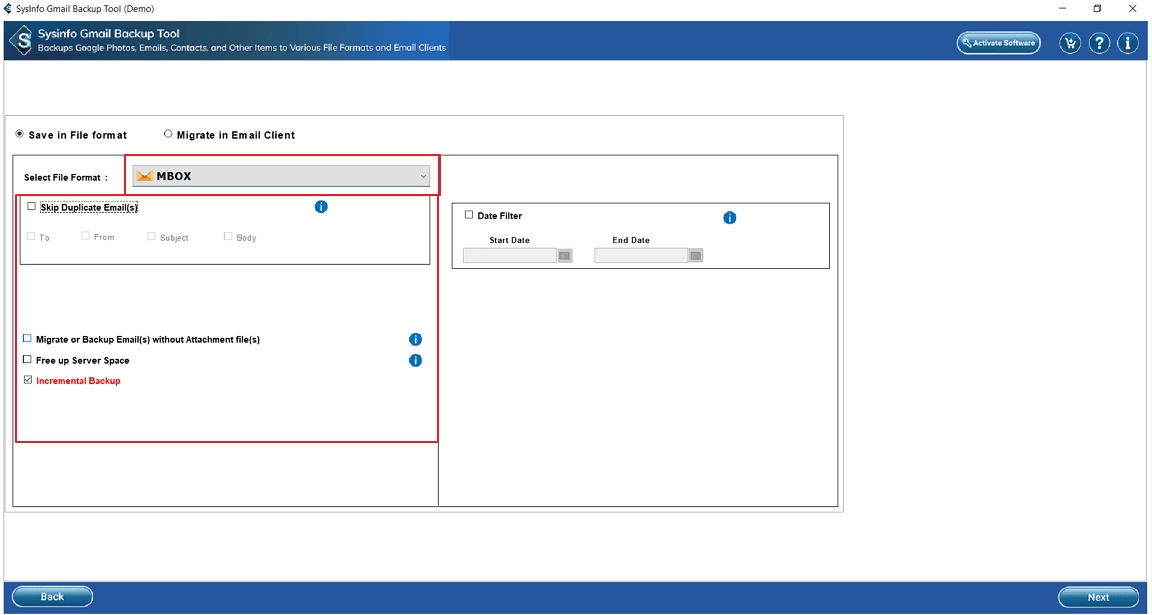
Task: Click the Start Date label
Action: click(509, 240)
